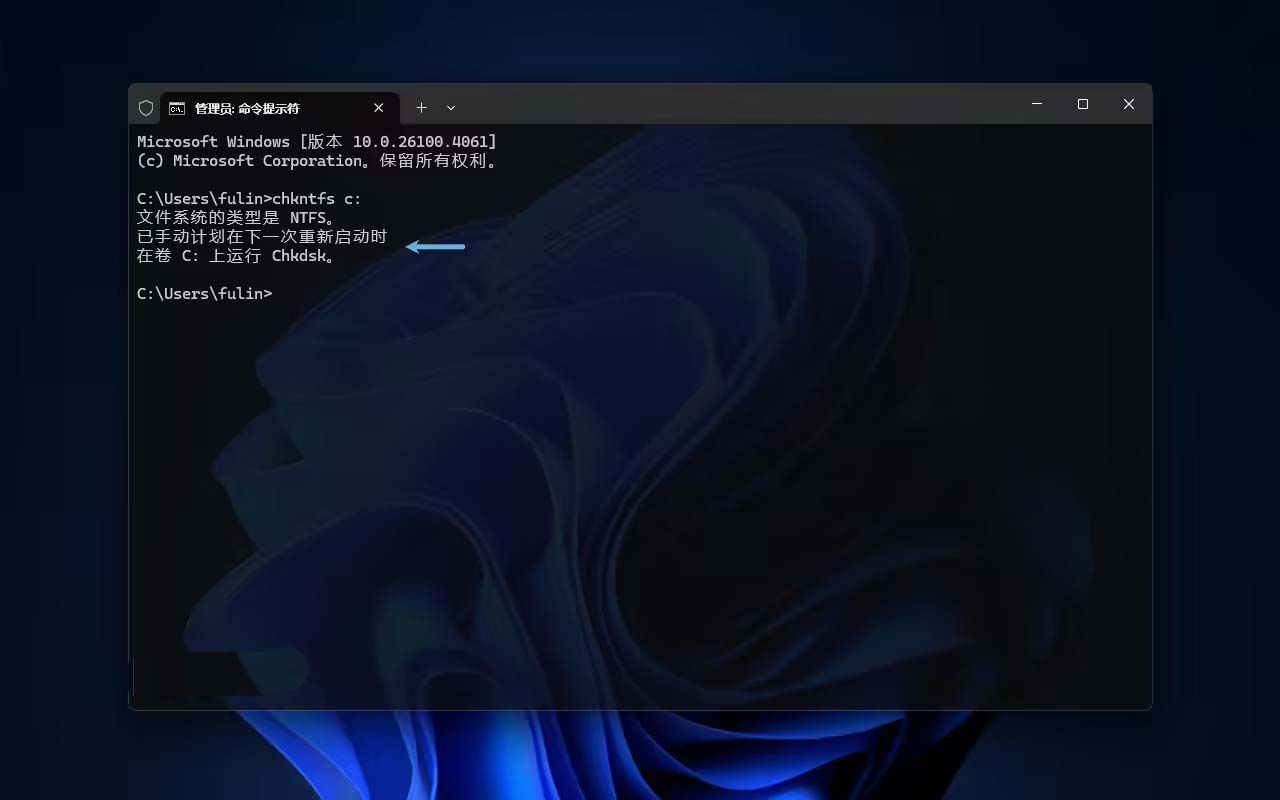Click the administrator shield icon in title bar

pyautogui.click(x=146, y=108)
